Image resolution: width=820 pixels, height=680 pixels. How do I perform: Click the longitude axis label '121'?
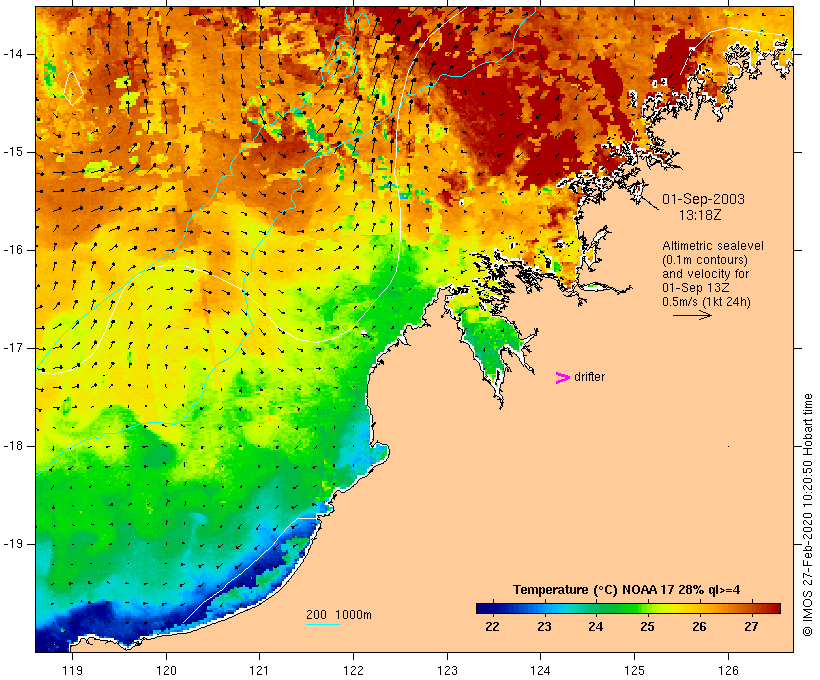259,671
